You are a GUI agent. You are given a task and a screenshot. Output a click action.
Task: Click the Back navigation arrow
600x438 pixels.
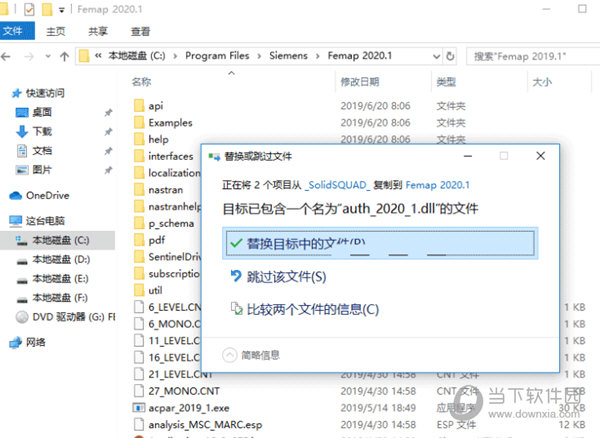click(6, 57)
